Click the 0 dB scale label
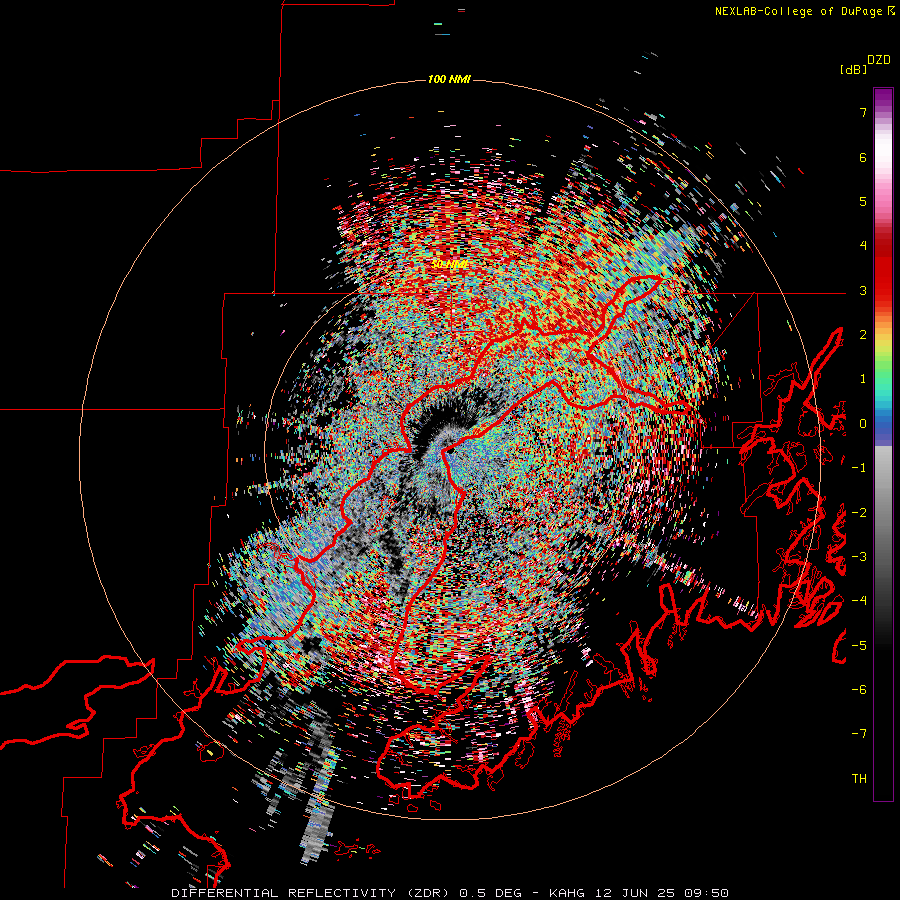The width and height of the screenshot is (900, 900). click(863, 424)
